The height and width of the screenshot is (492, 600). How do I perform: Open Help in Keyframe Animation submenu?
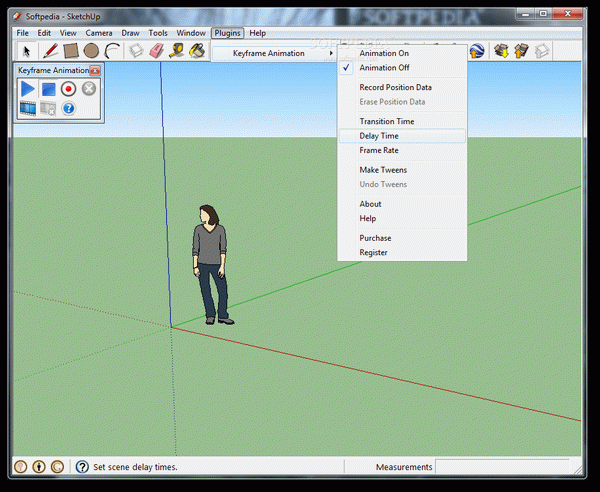coord(402,218)
